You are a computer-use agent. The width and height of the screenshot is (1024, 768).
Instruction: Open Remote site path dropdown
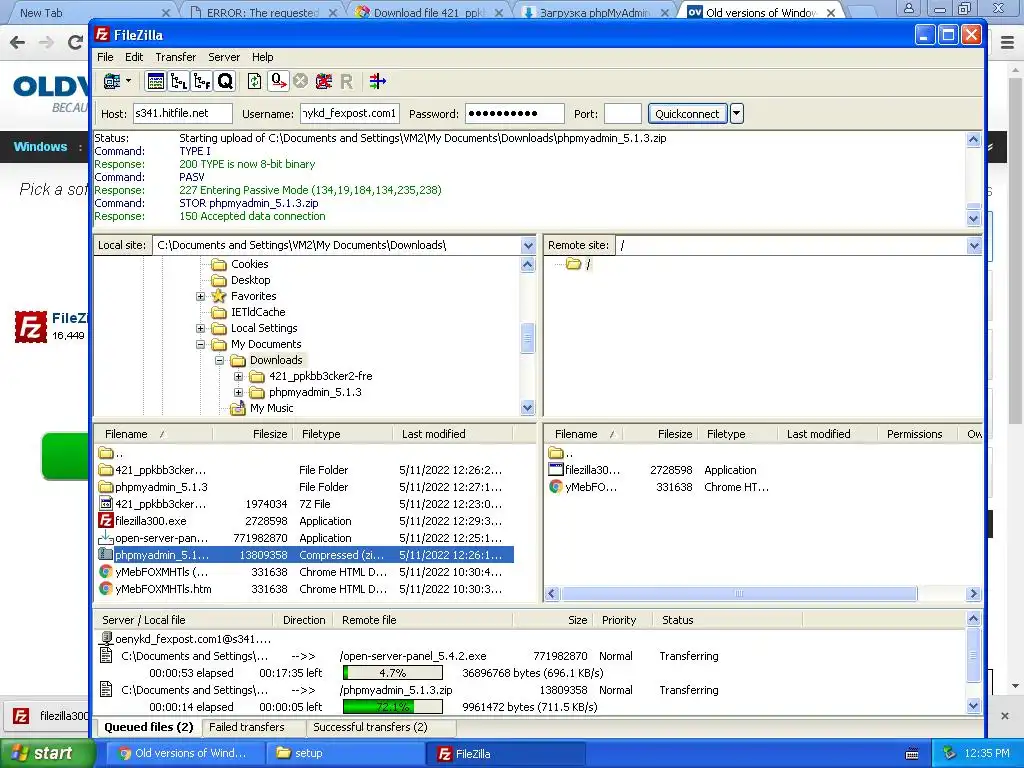click(974, 246)
